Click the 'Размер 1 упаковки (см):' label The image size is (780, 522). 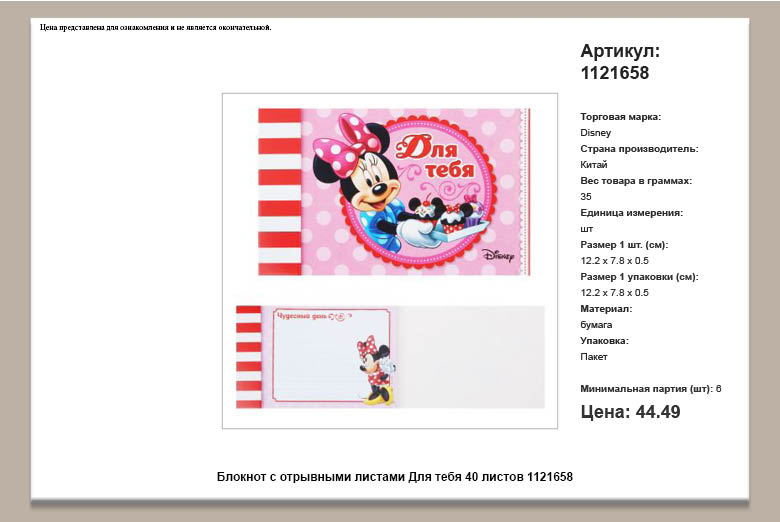pos(639,277)
